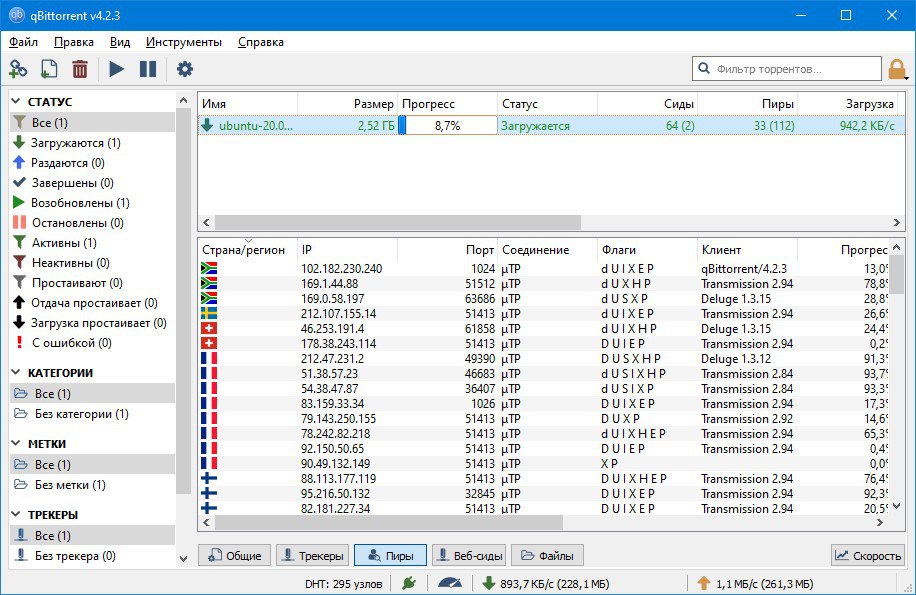Select the Загружаются (1) status filter
The image size is (916, 595).
(92, 142)
